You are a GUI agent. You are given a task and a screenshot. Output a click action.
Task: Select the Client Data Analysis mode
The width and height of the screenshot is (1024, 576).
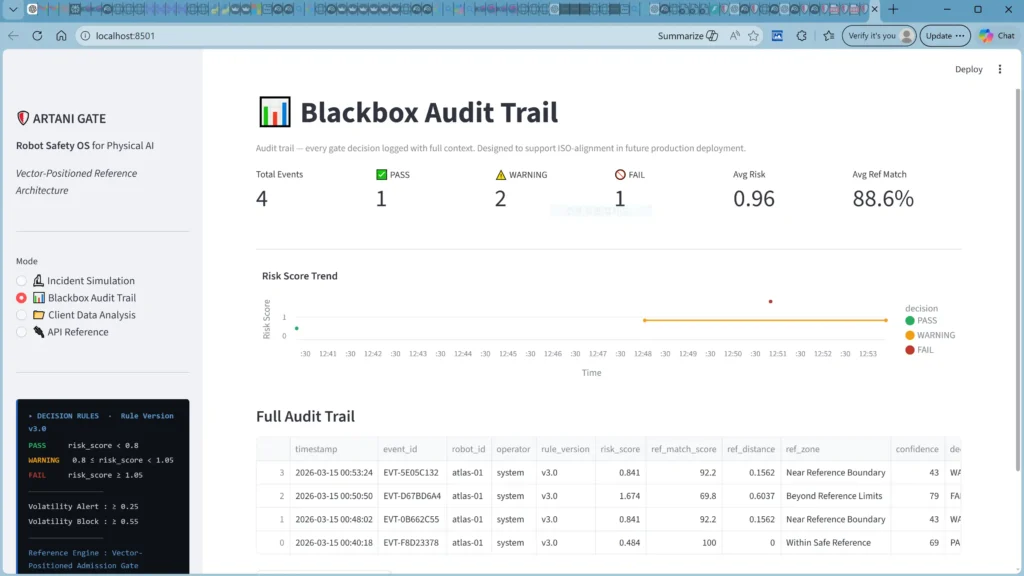point(22,315)
